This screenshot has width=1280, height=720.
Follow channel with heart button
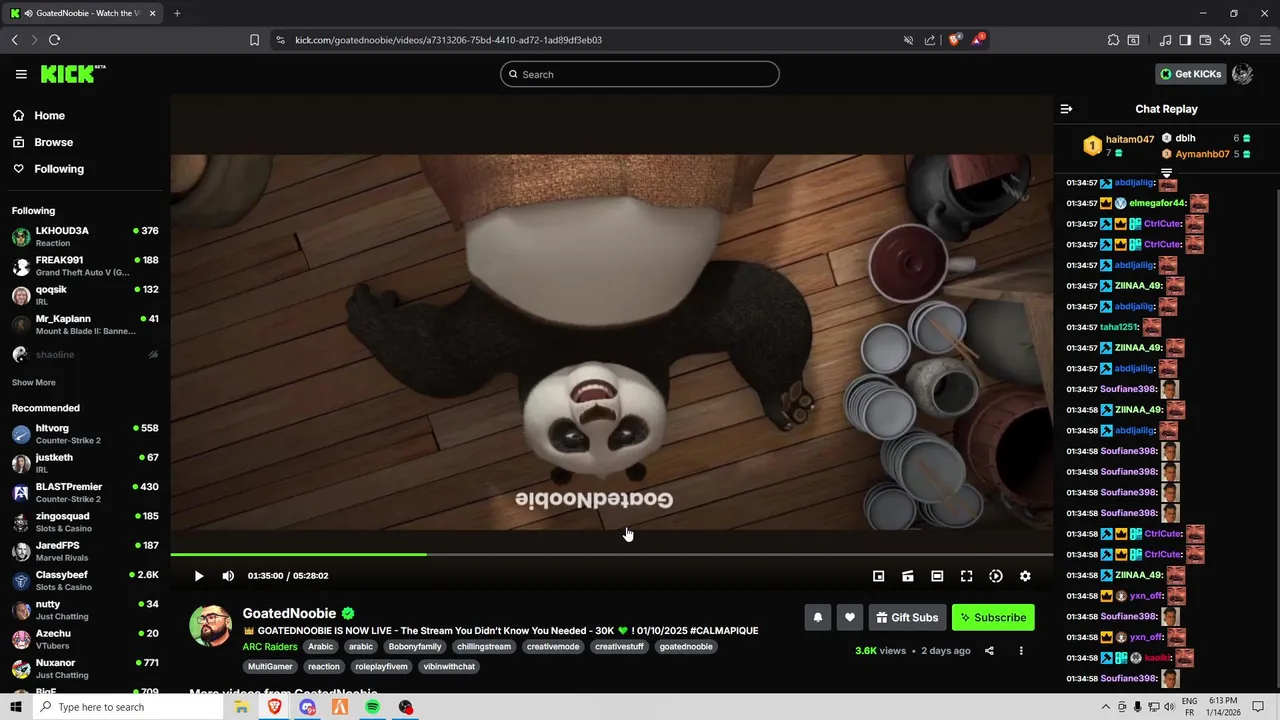click(x=850, y=618)
